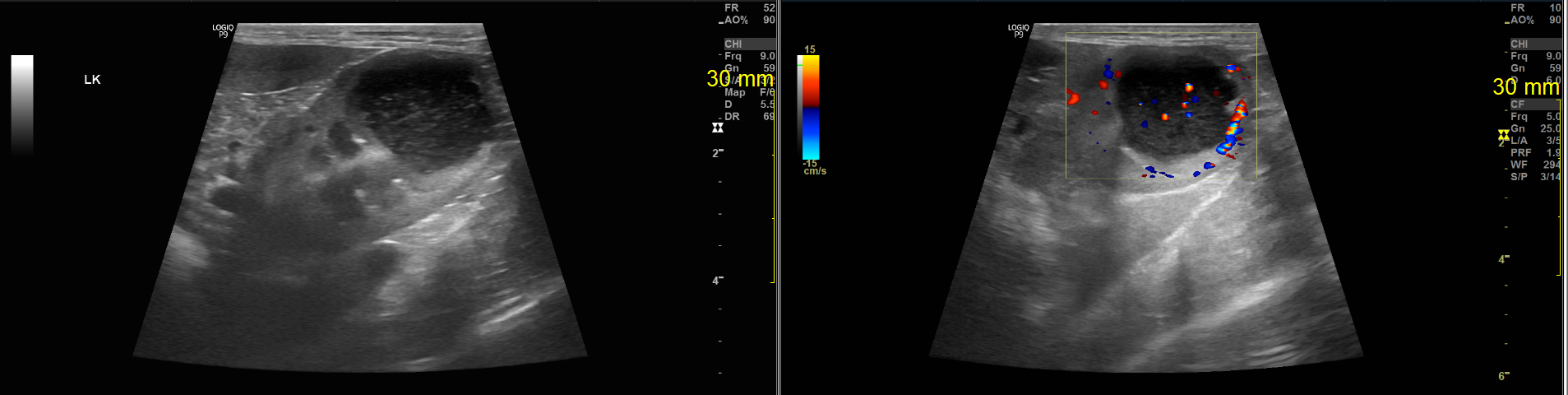Select the CHI header in right parameter list
1568x395 pixels.
(1519, 44)
